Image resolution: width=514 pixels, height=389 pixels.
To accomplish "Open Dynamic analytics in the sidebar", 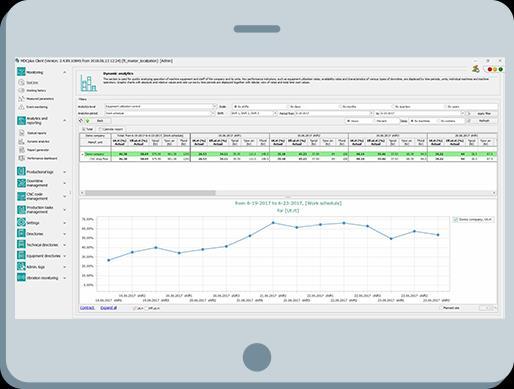I will [x=38, y=142].
